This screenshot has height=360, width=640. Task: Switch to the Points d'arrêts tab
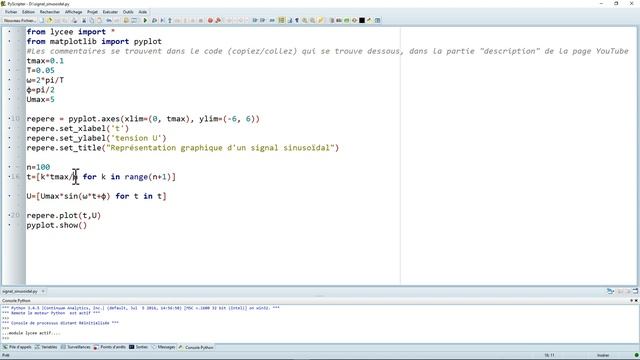click(110, 347)
